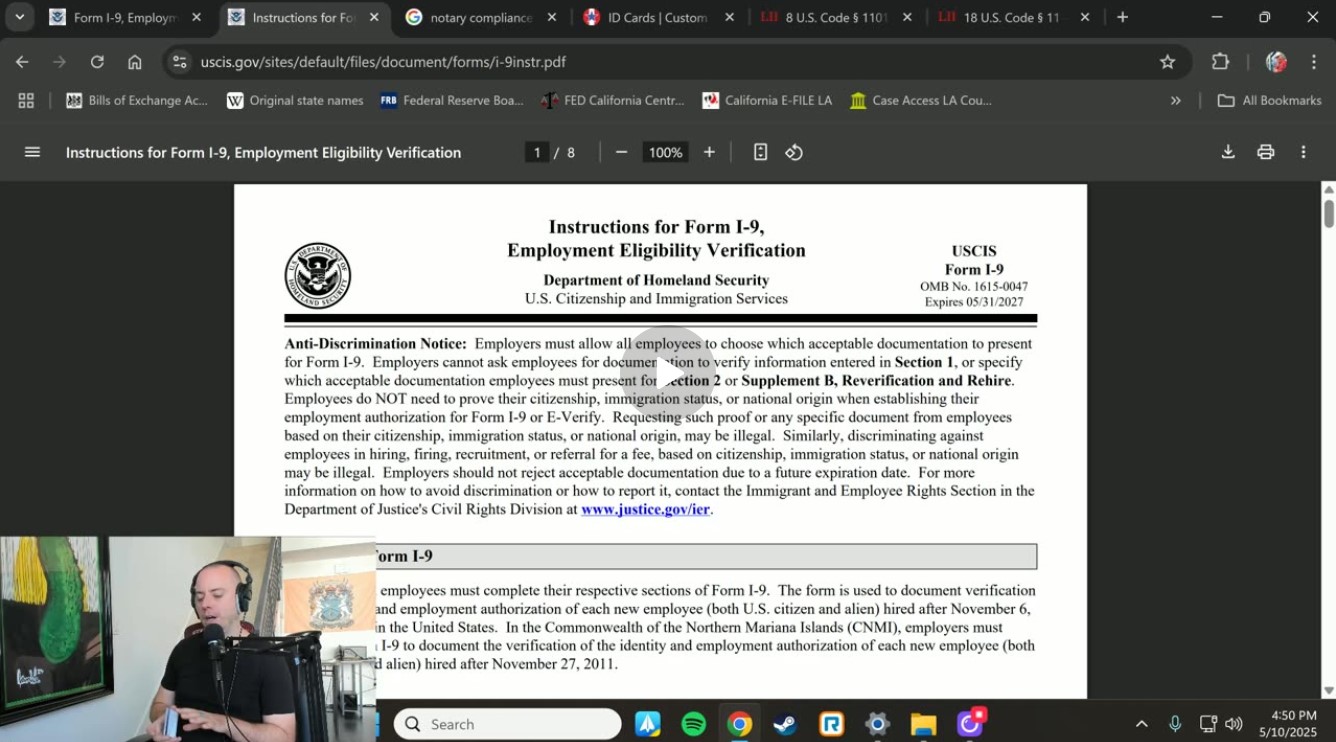
Task: Open the Chrome extensions menu
Action: click(x=1220, y=62)
